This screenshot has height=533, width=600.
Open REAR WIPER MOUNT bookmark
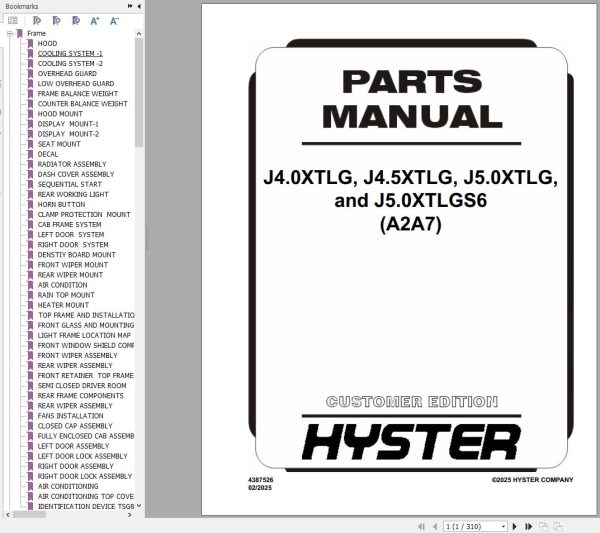coord(70,275)
